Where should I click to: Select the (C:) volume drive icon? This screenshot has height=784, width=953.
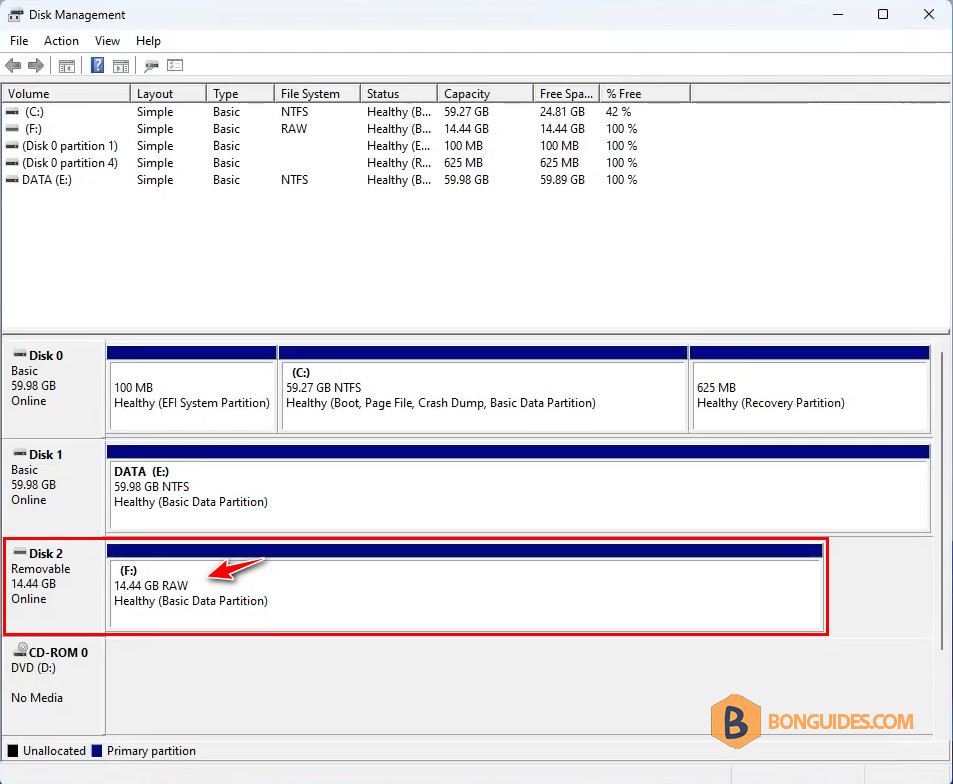click(12, 112)
